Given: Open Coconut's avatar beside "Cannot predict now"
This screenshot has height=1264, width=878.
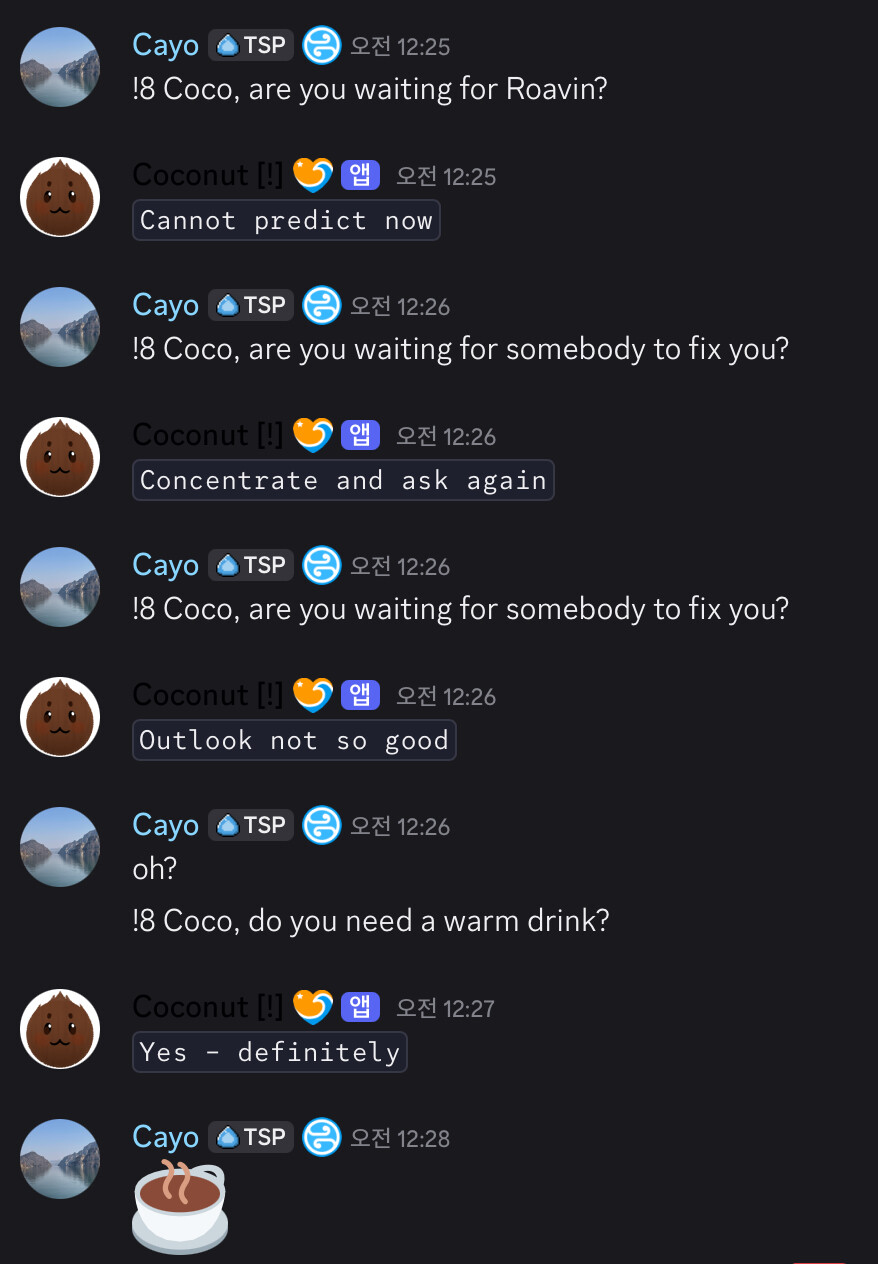Looking at the screenshot, I should coord(60,197).
